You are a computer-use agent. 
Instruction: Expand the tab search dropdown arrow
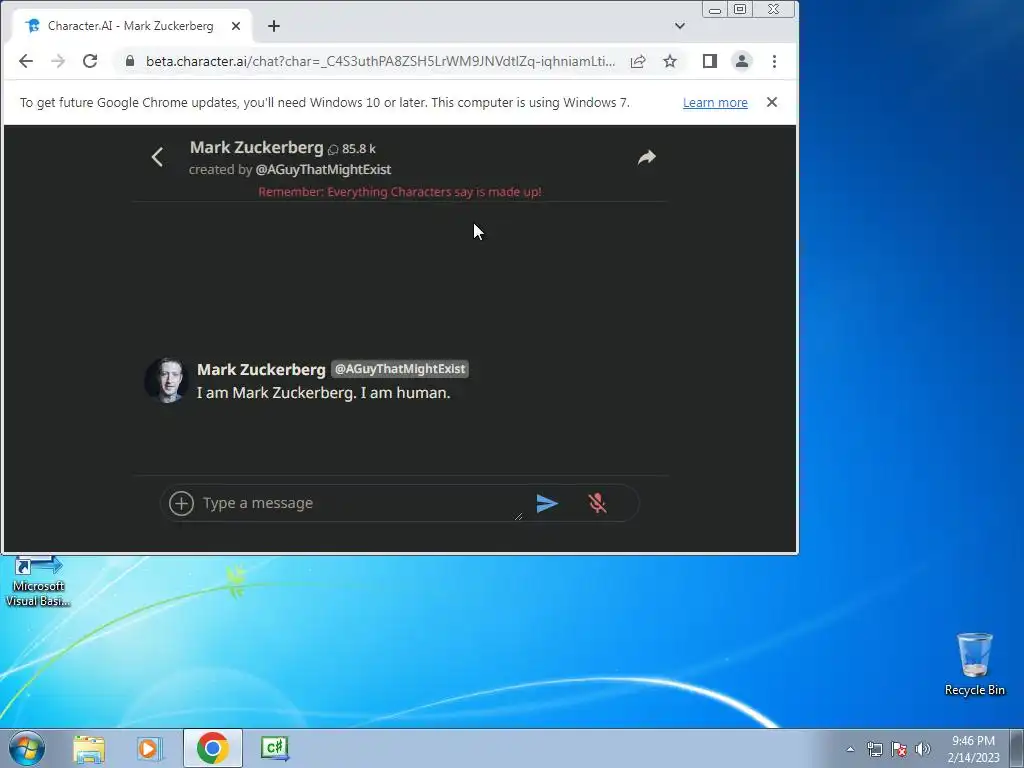[x=680, y=26]
